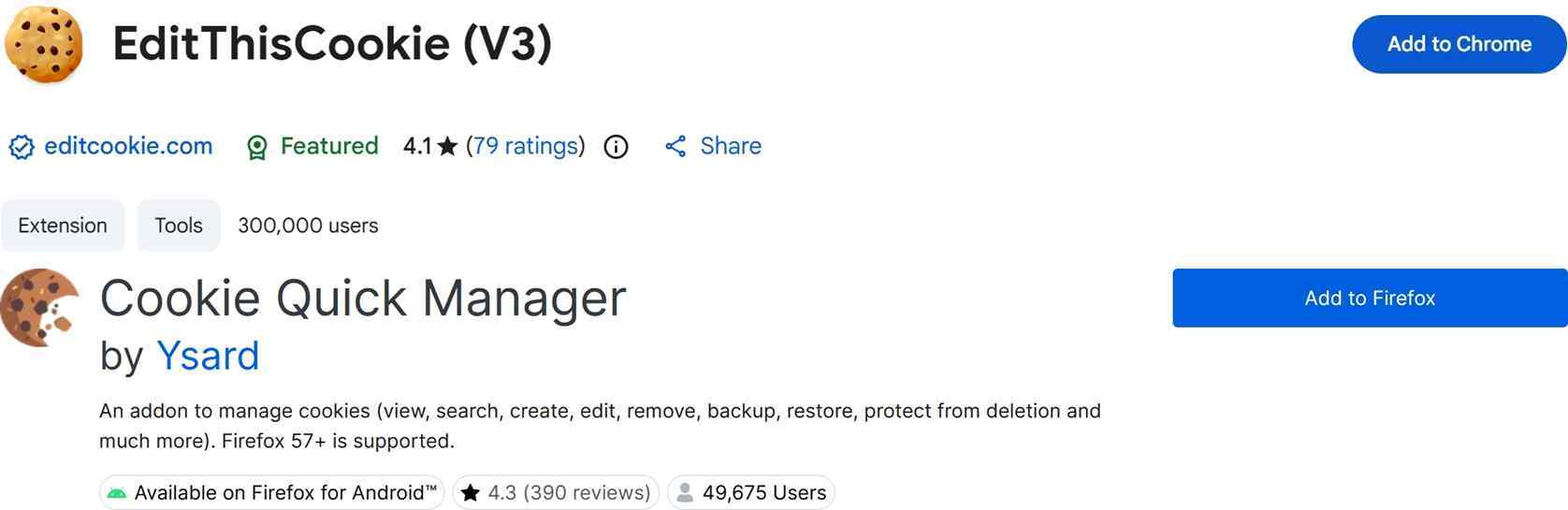The height and width of the screenshot is (510, 1568).
Task: Select the Tools category chip
Action: [x=179, y=226]
